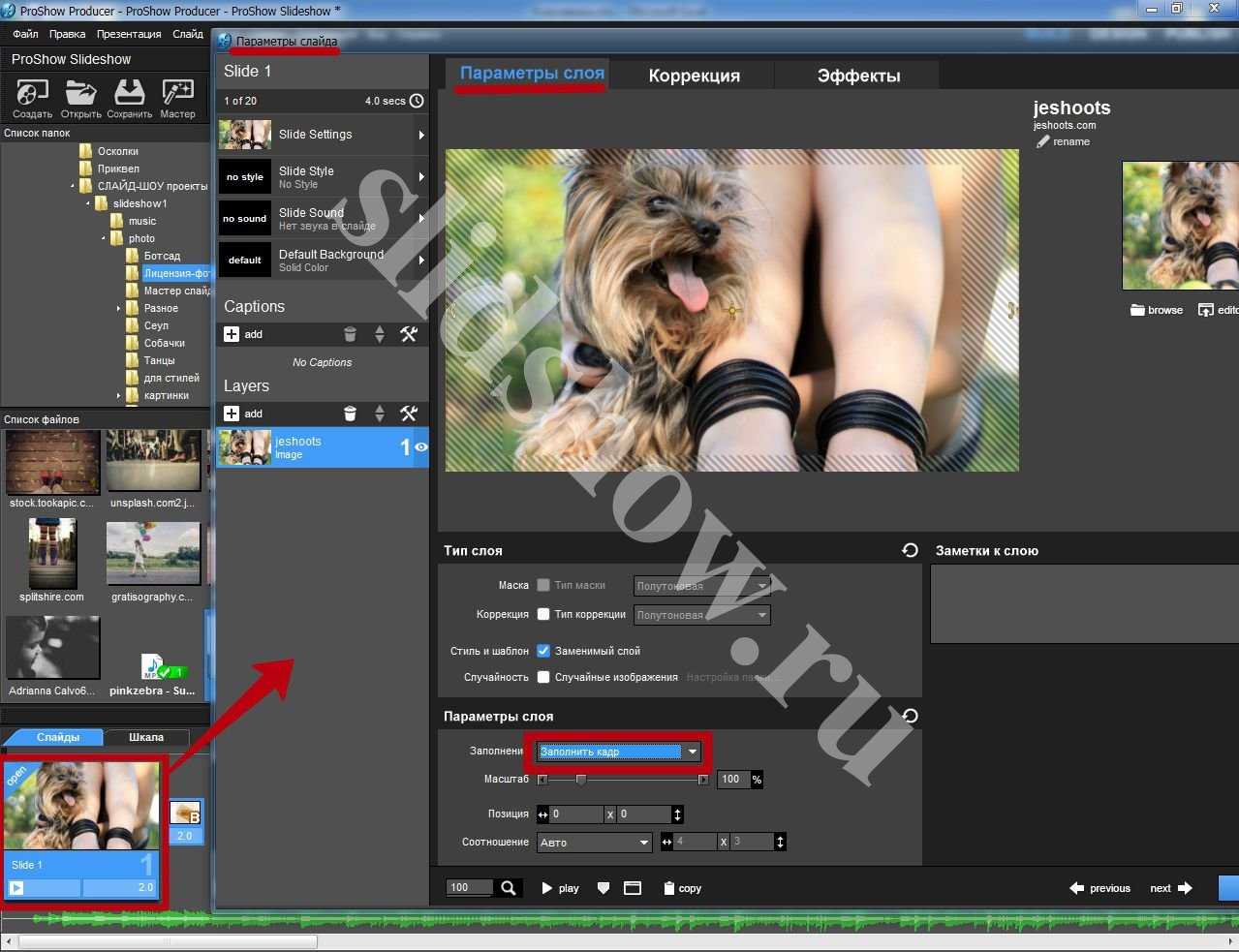The image size is (1239, 952).
Task: Enable the Тип маски checkbox
Action: point(543,585)
